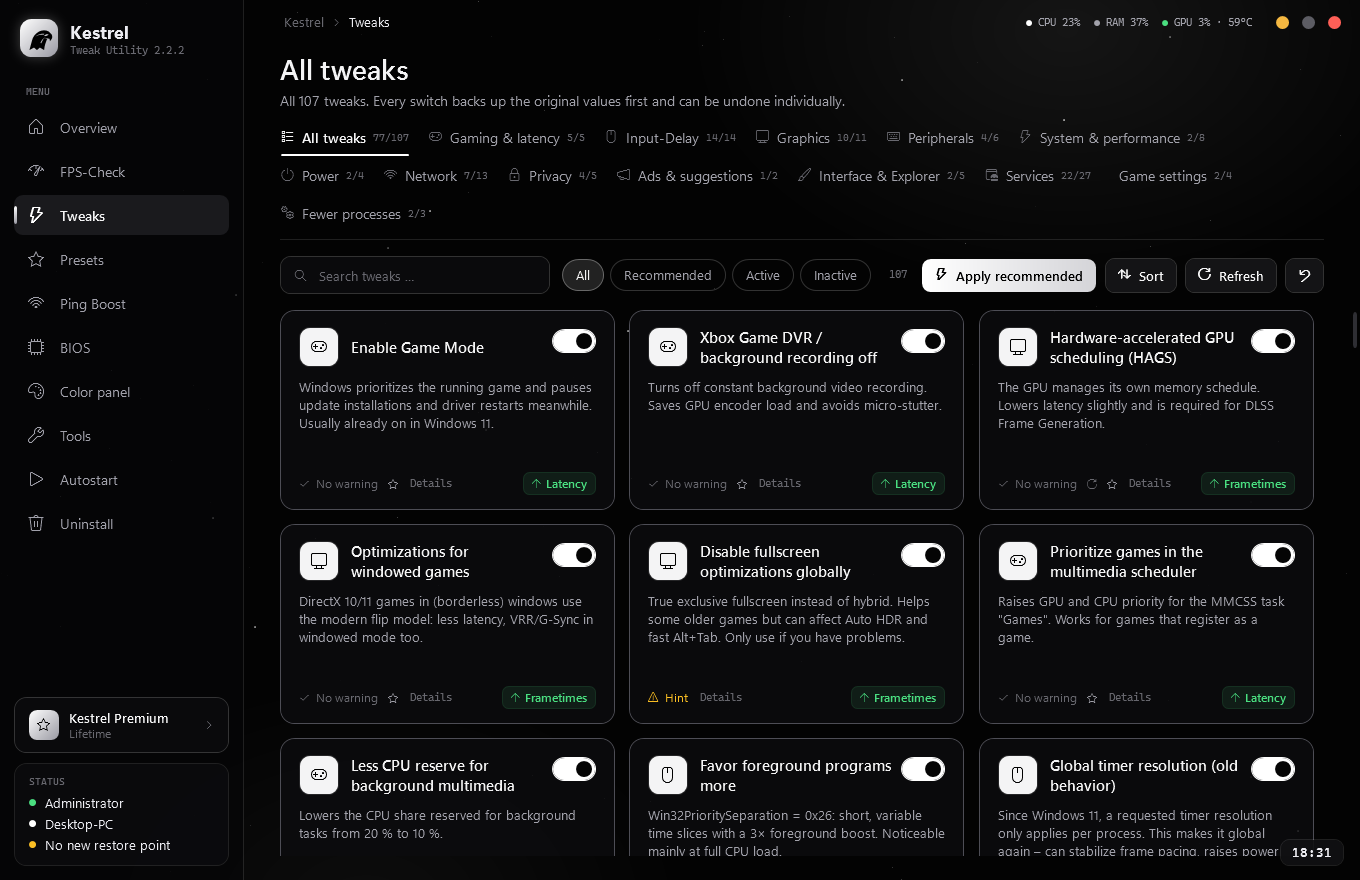The height and width of the screenshot is (880, 1360).
Task: Open Ping Boost via its signal icon
Action: 36,304
